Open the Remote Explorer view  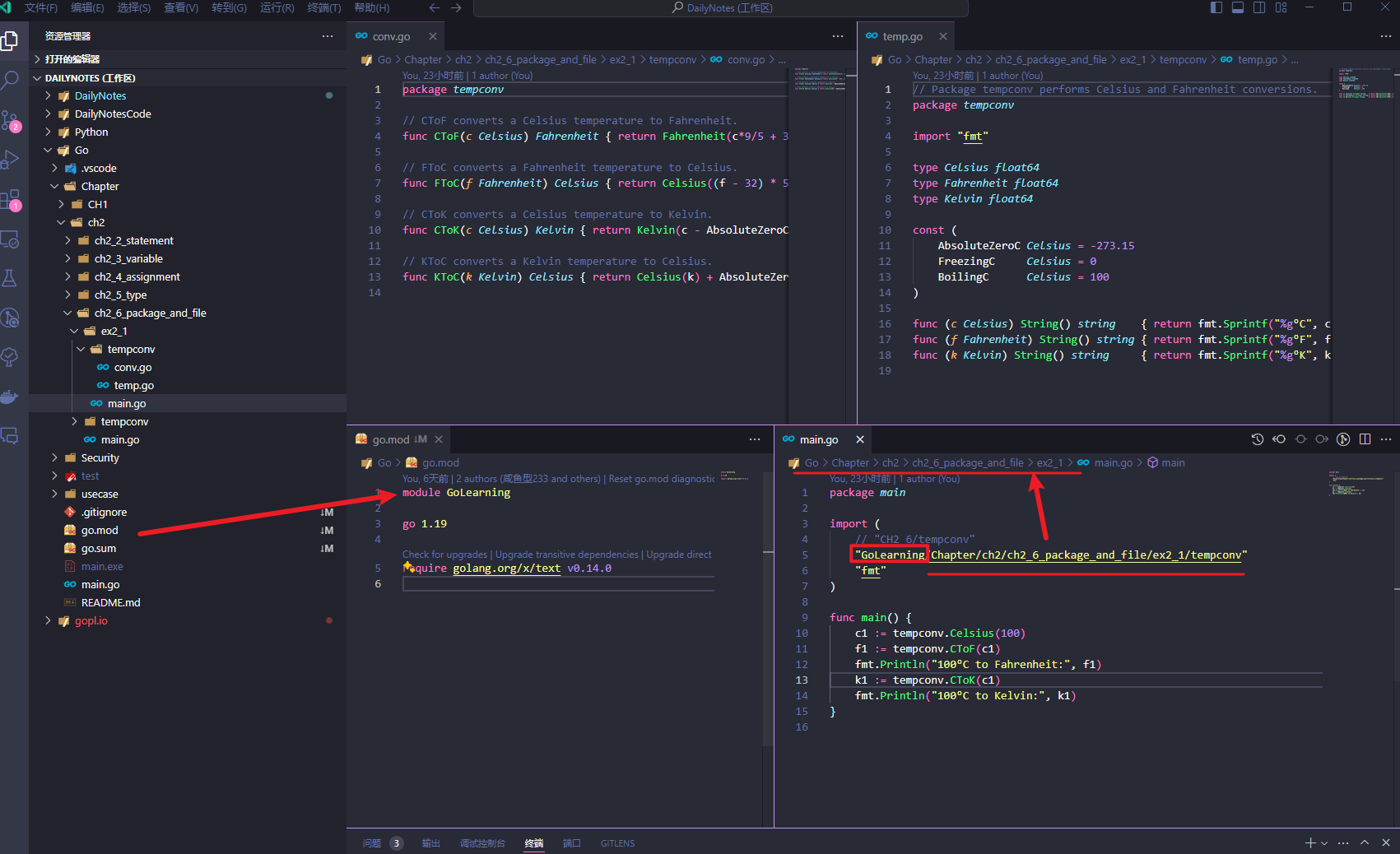pos(9,239)
